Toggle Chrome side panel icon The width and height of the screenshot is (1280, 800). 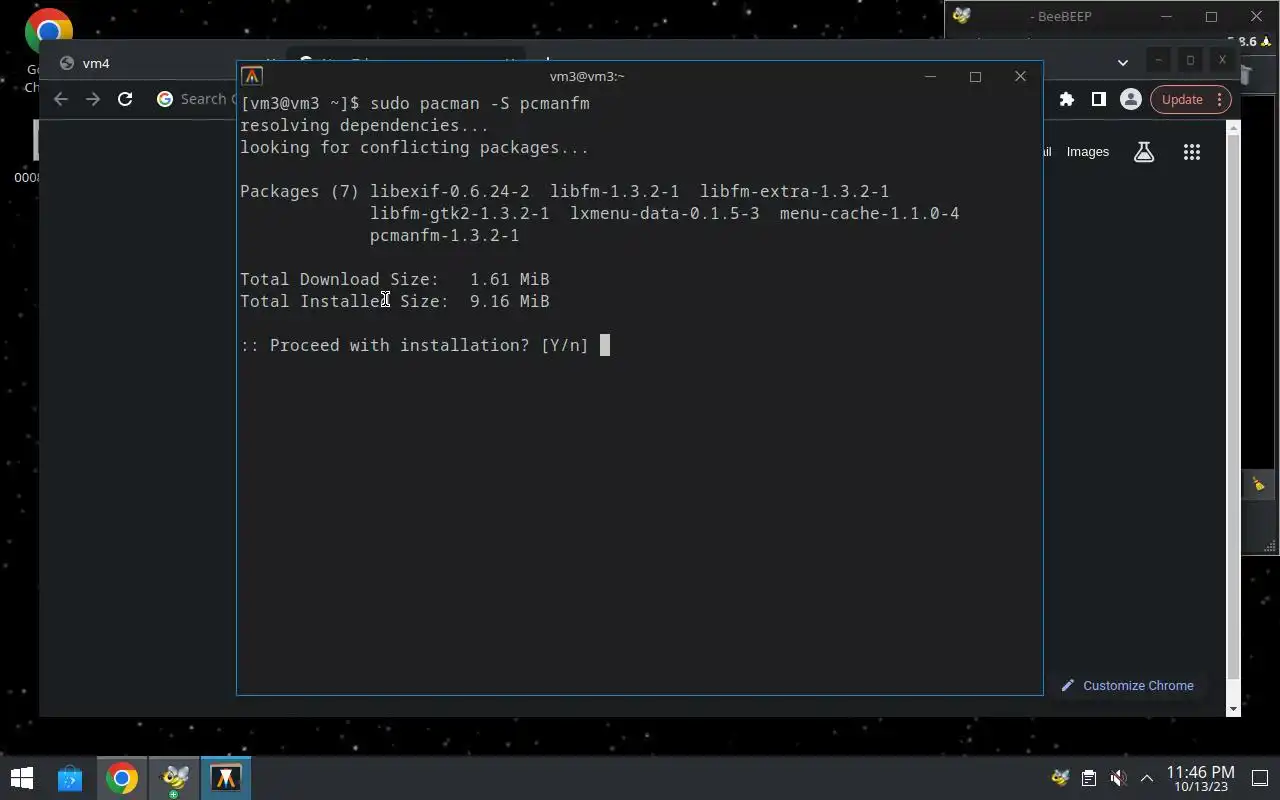click(1098, 99)
